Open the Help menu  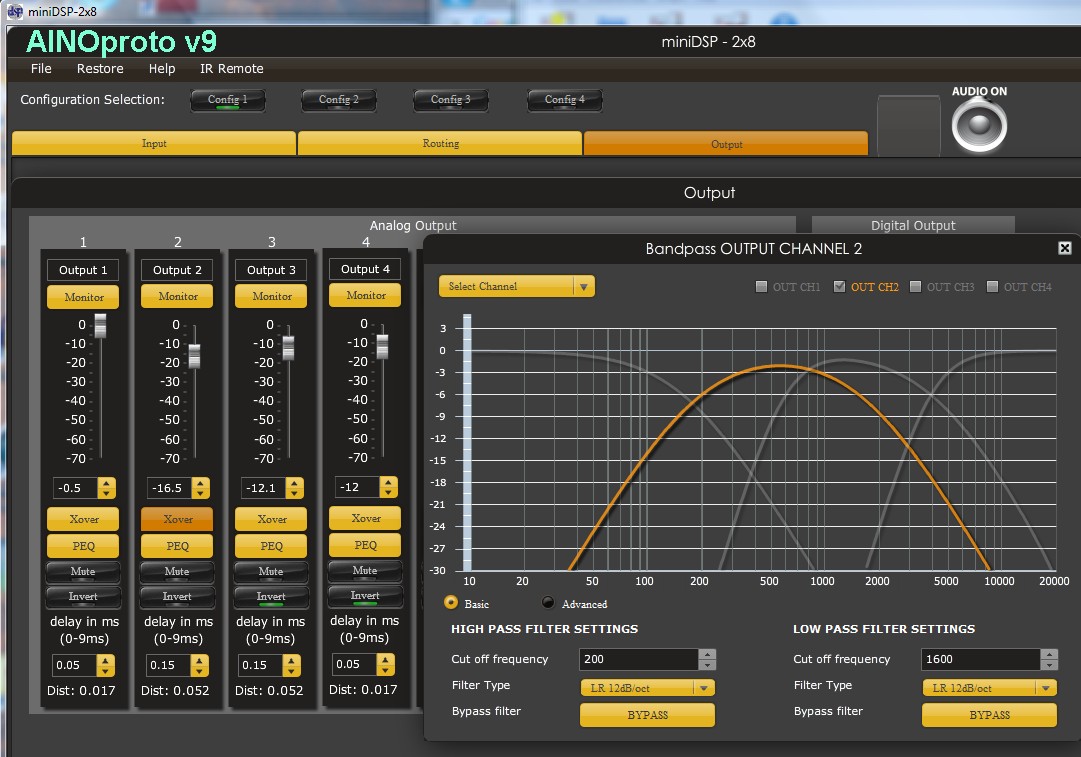tap(162, 68)
